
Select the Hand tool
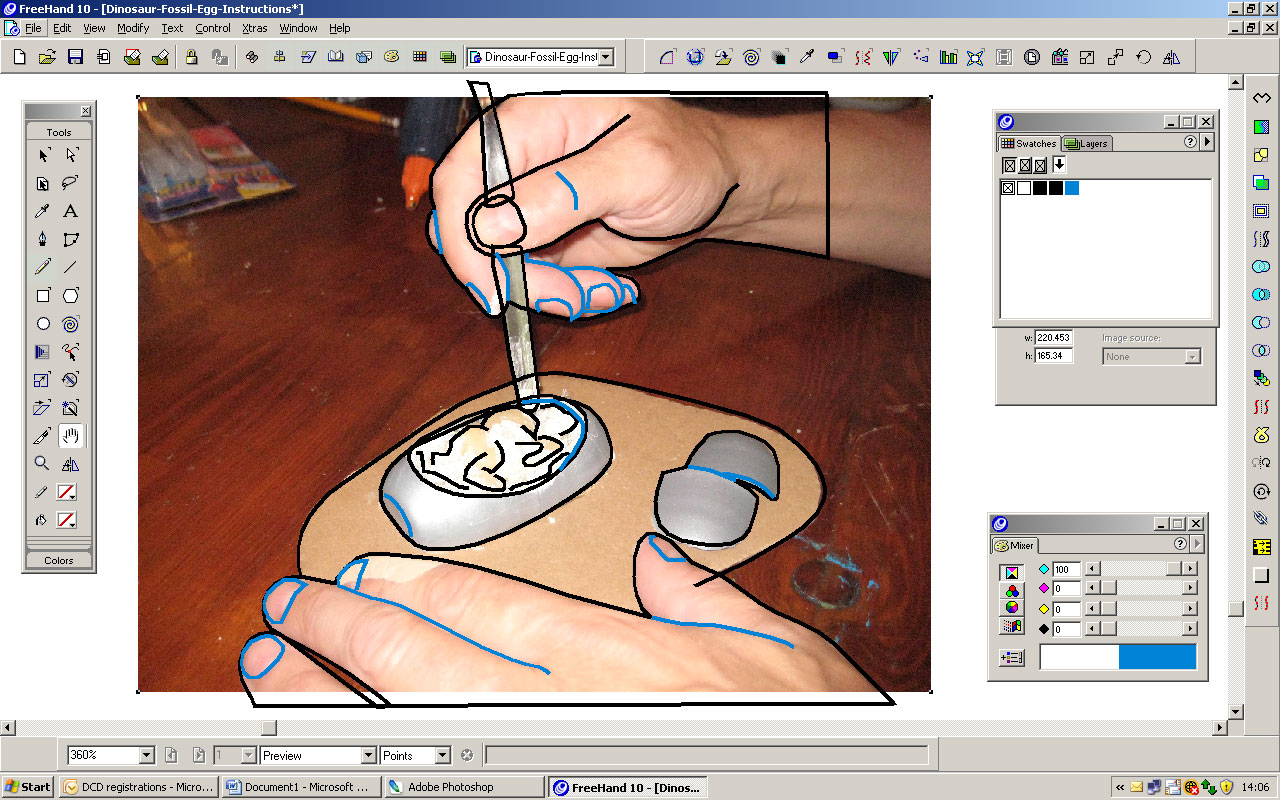tap(71, 435)
